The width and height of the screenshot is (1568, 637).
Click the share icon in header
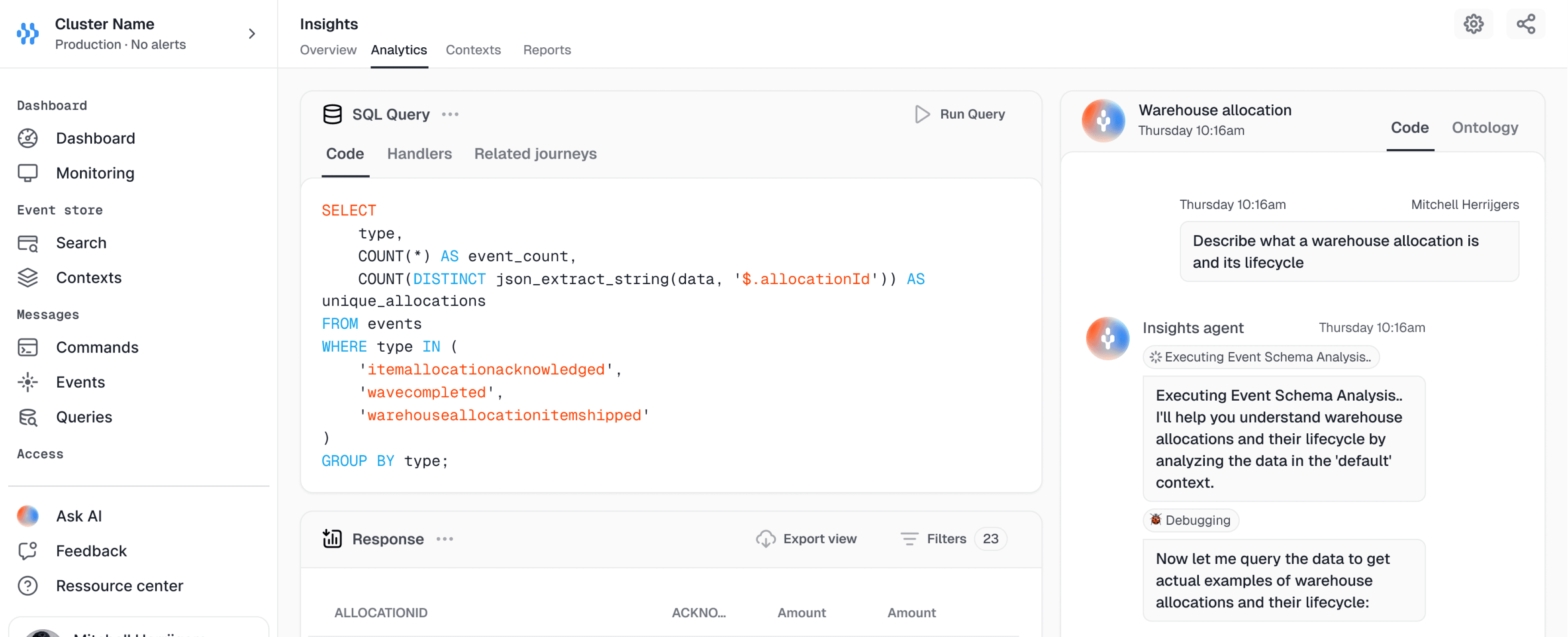point(1525,24)
